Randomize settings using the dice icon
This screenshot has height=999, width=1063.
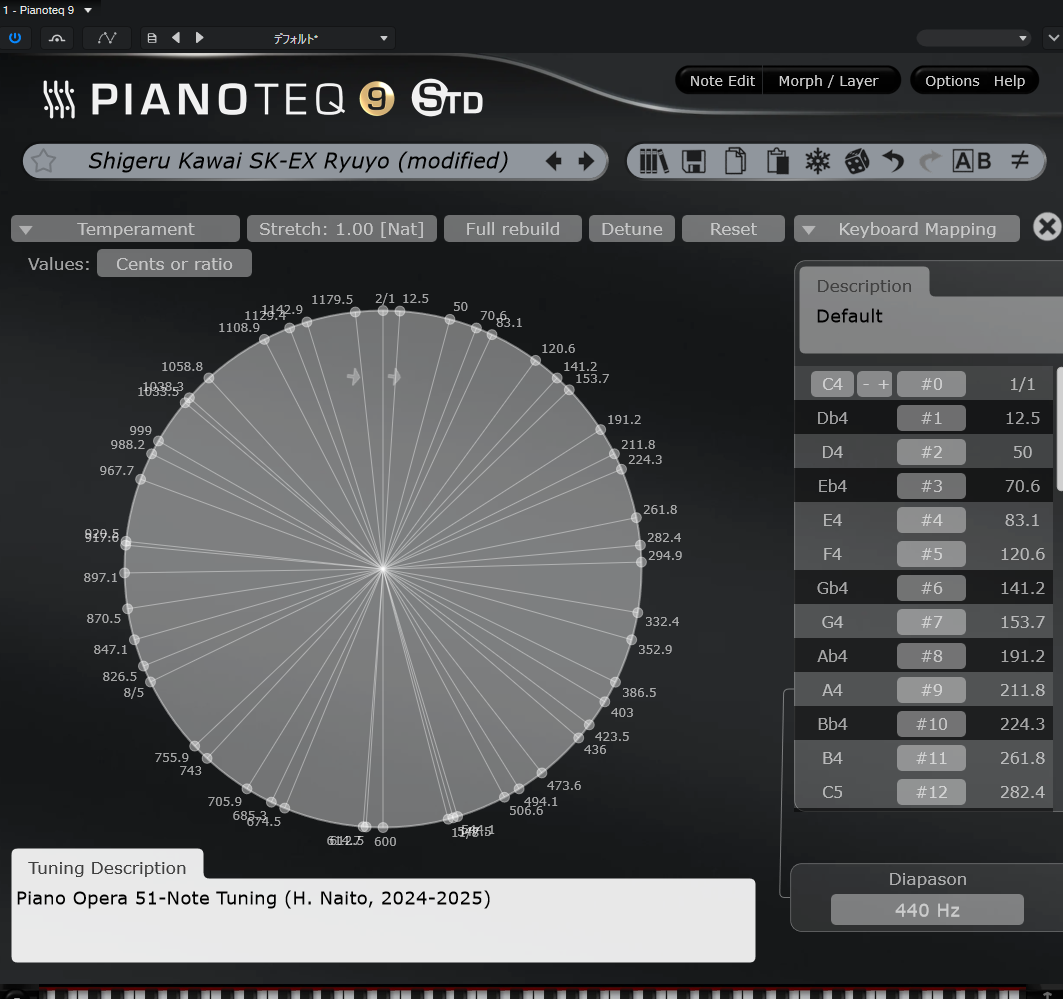[860, 160]
